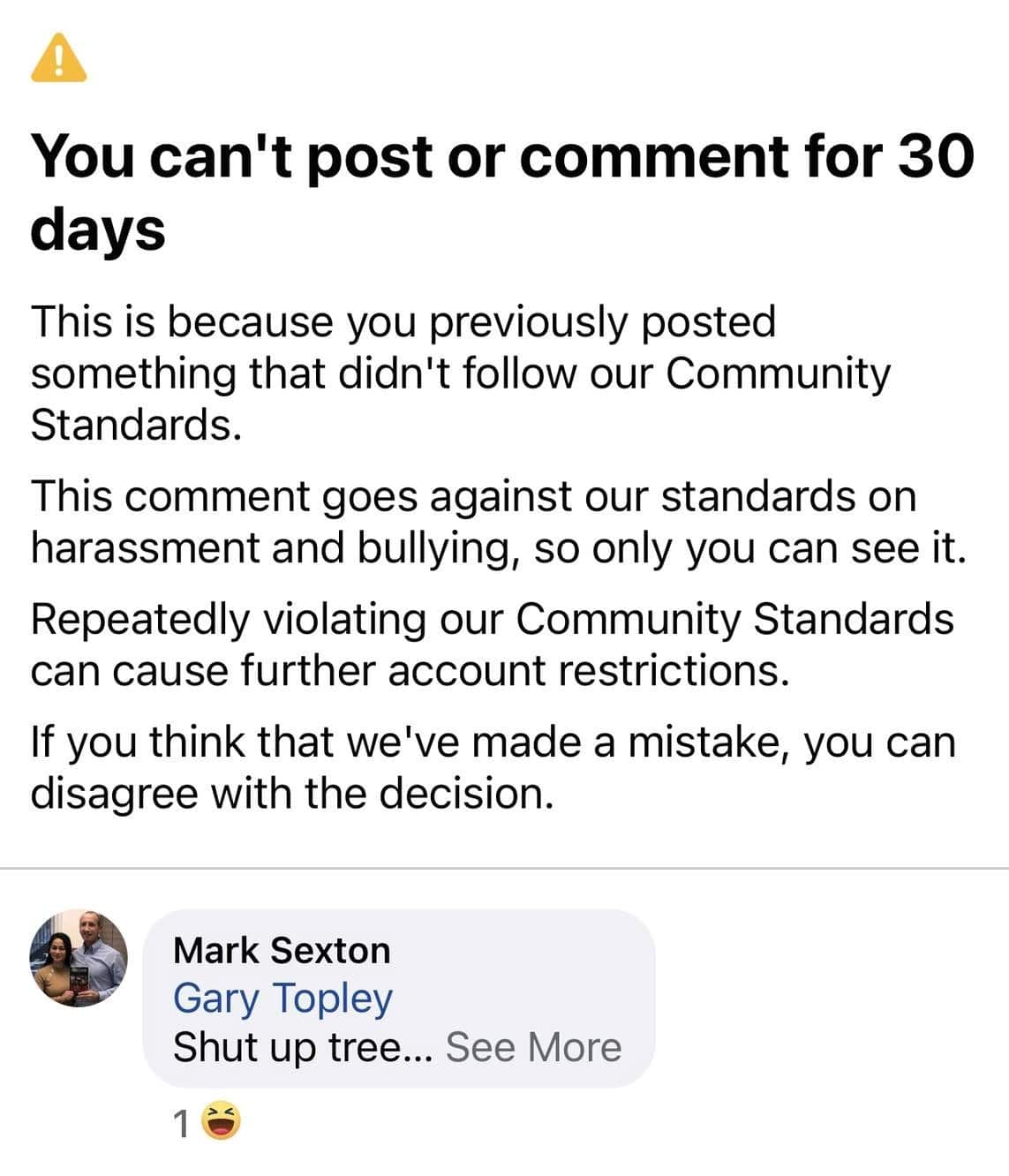The height and width of the screenshot is (1176, 1009).
Task: Click "can cause further account restrictions" text
Action: [x=410, y=671]
